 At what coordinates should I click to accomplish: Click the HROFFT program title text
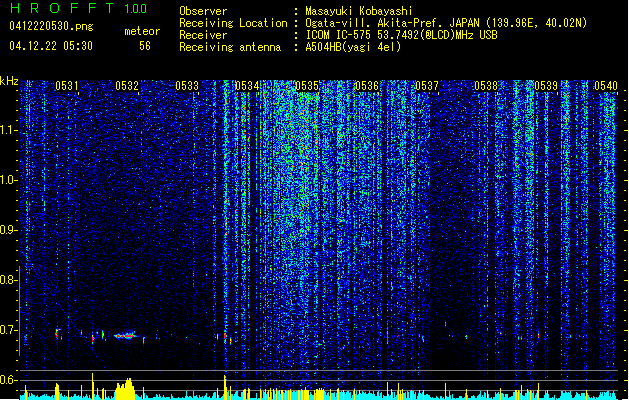[62, 8]
